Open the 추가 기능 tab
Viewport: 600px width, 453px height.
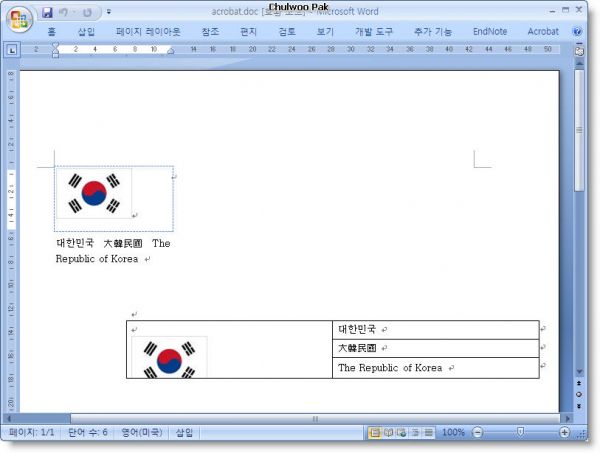433,32
